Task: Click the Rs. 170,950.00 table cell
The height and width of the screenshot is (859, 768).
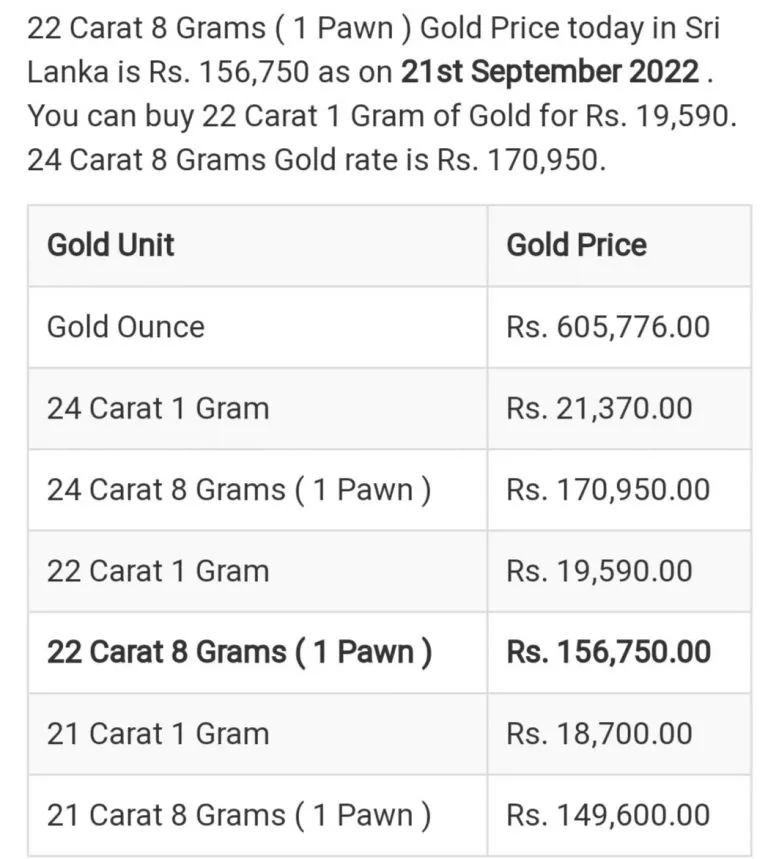Action: (619, 490)
